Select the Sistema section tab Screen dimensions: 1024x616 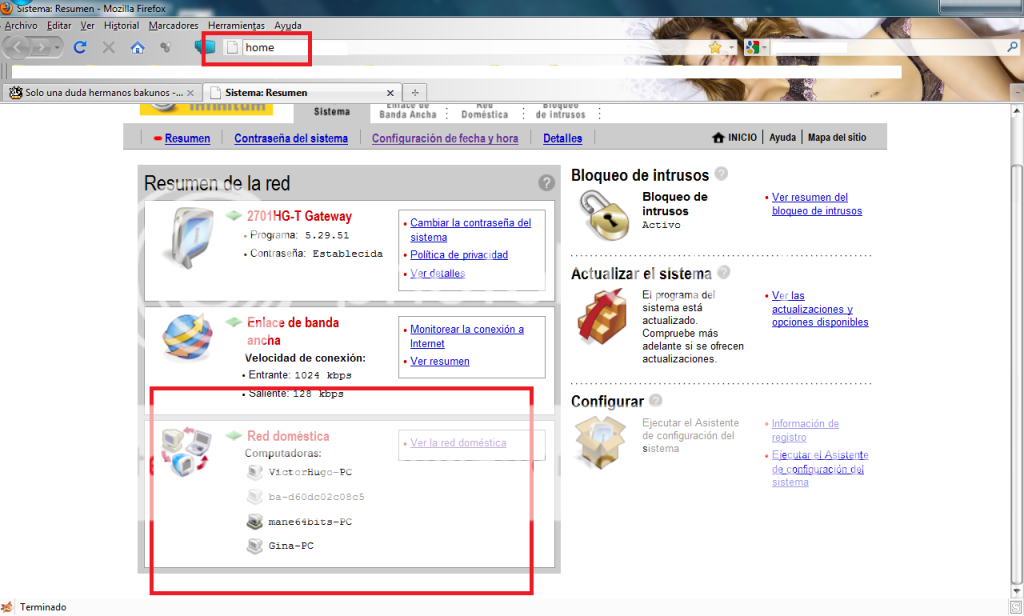tap(332, 112)
